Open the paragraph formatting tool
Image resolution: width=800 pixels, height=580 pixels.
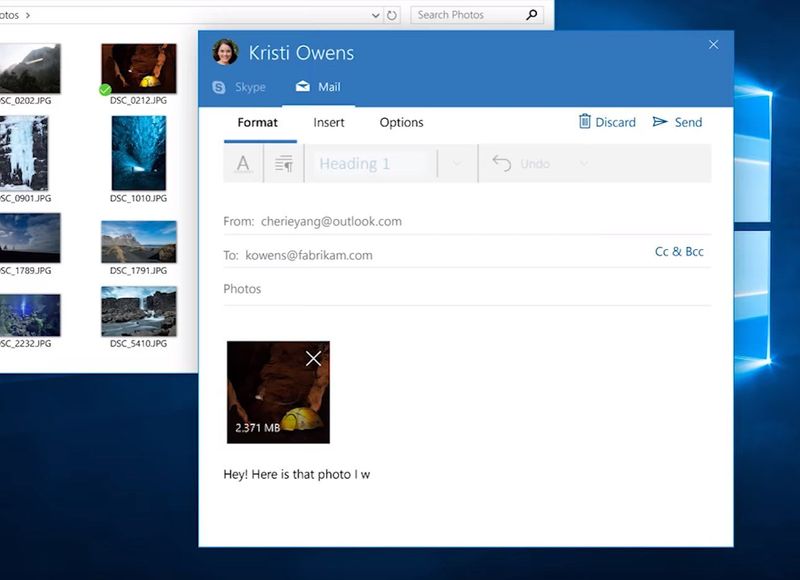point(283,164)
